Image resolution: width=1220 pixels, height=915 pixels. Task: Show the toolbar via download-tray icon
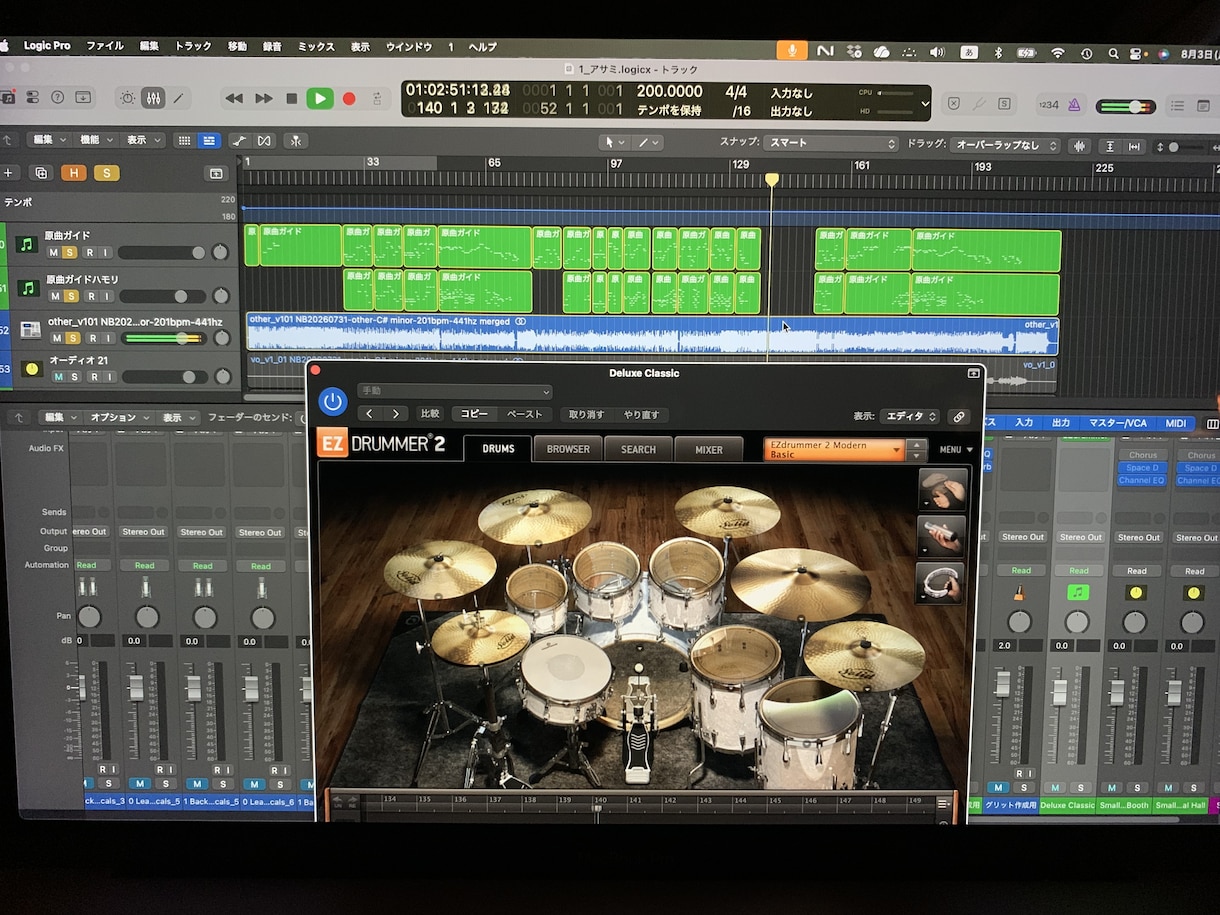(83, 97)
